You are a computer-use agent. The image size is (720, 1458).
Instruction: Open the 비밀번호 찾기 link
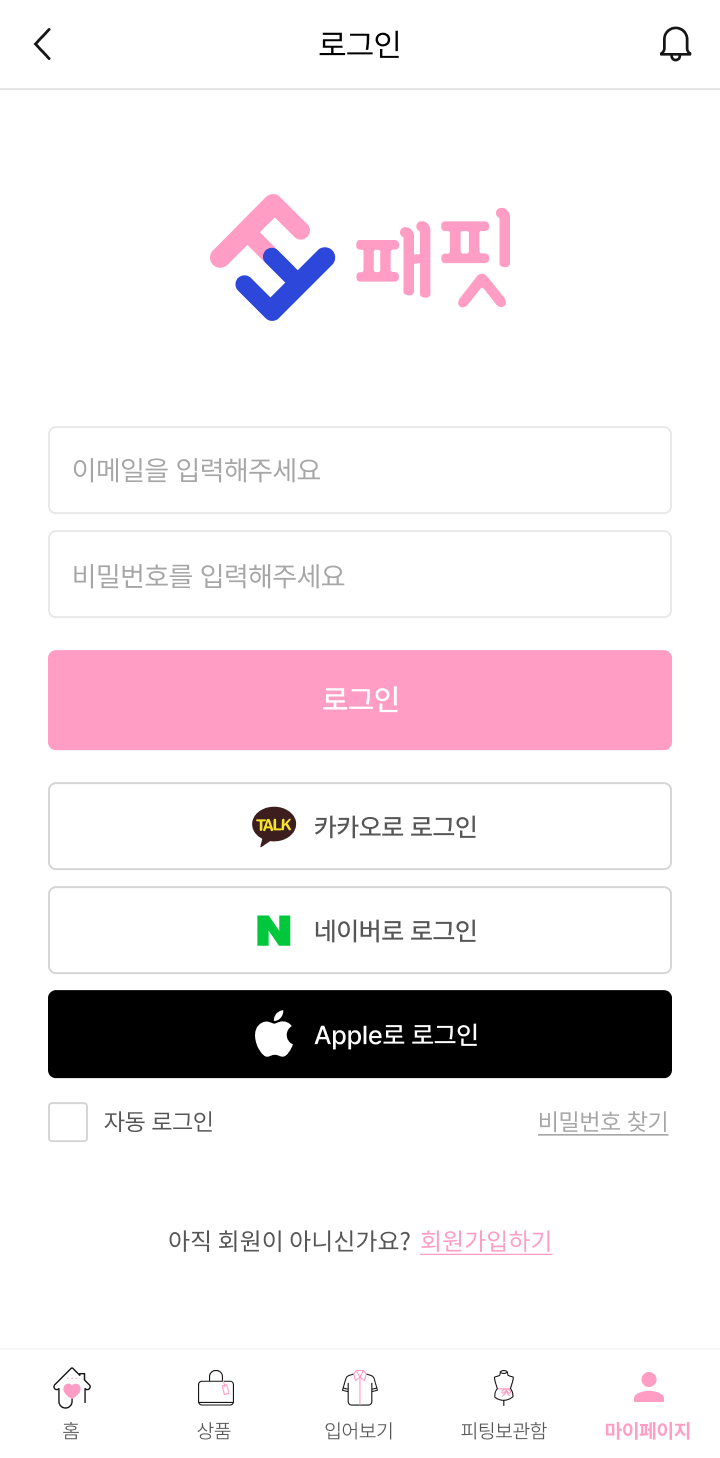(603, 1122)
